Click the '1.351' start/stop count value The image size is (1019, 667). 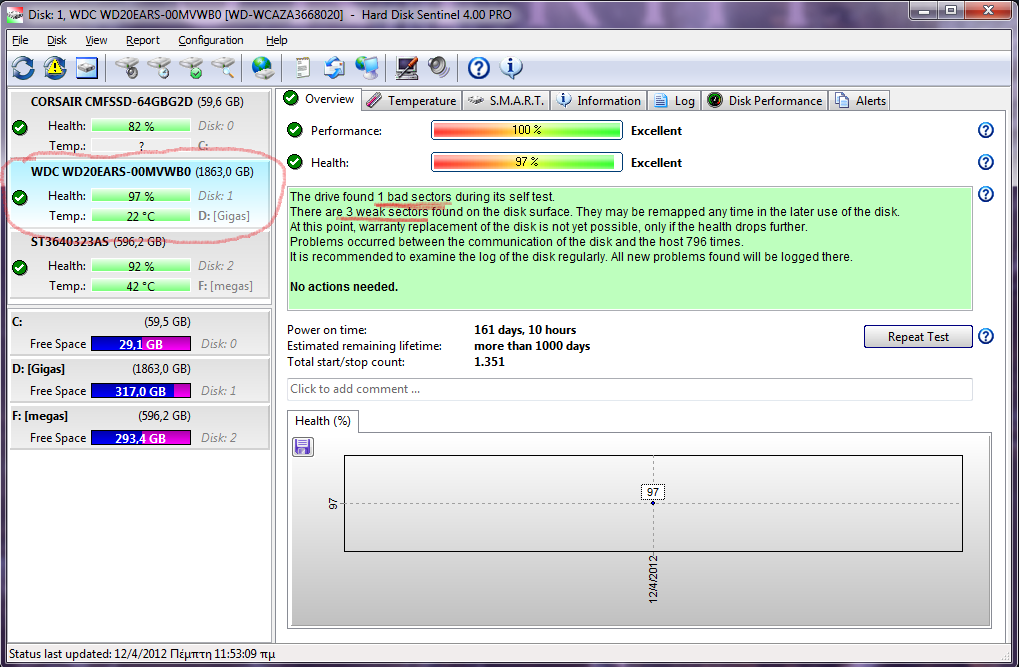[489, 362]
